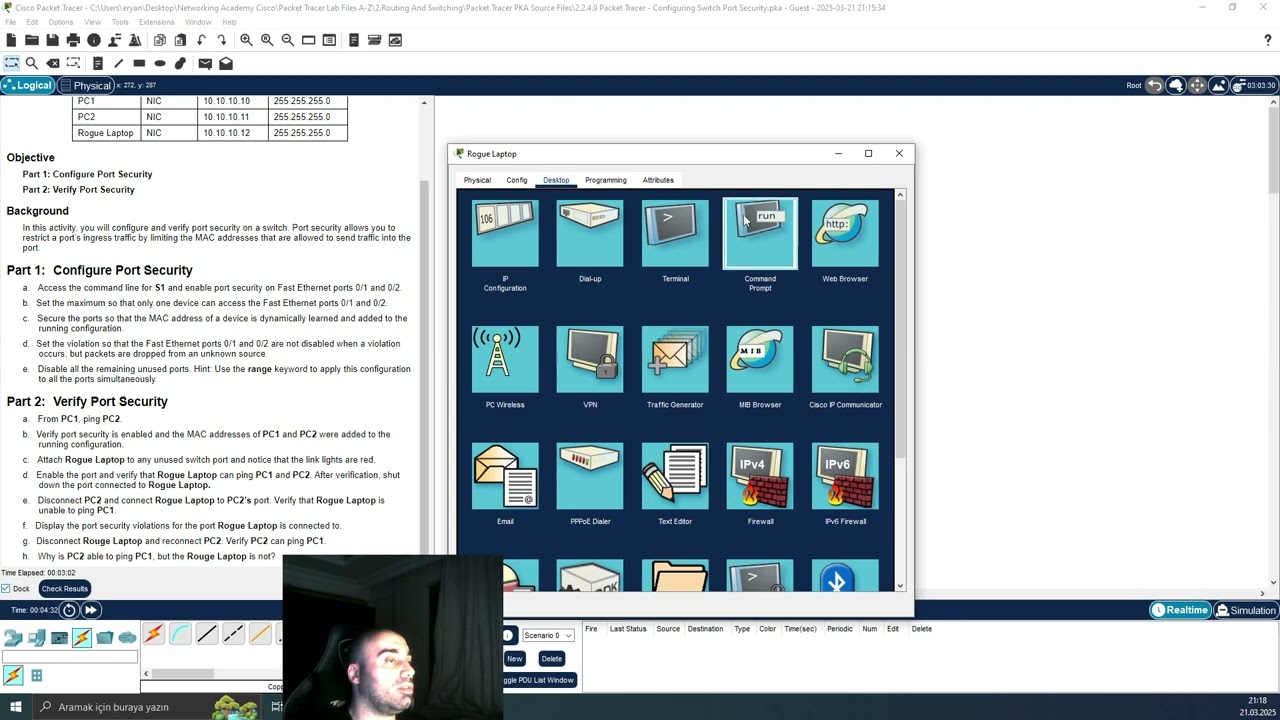Select the Draw Ellipse tool

tap(160, 63)
